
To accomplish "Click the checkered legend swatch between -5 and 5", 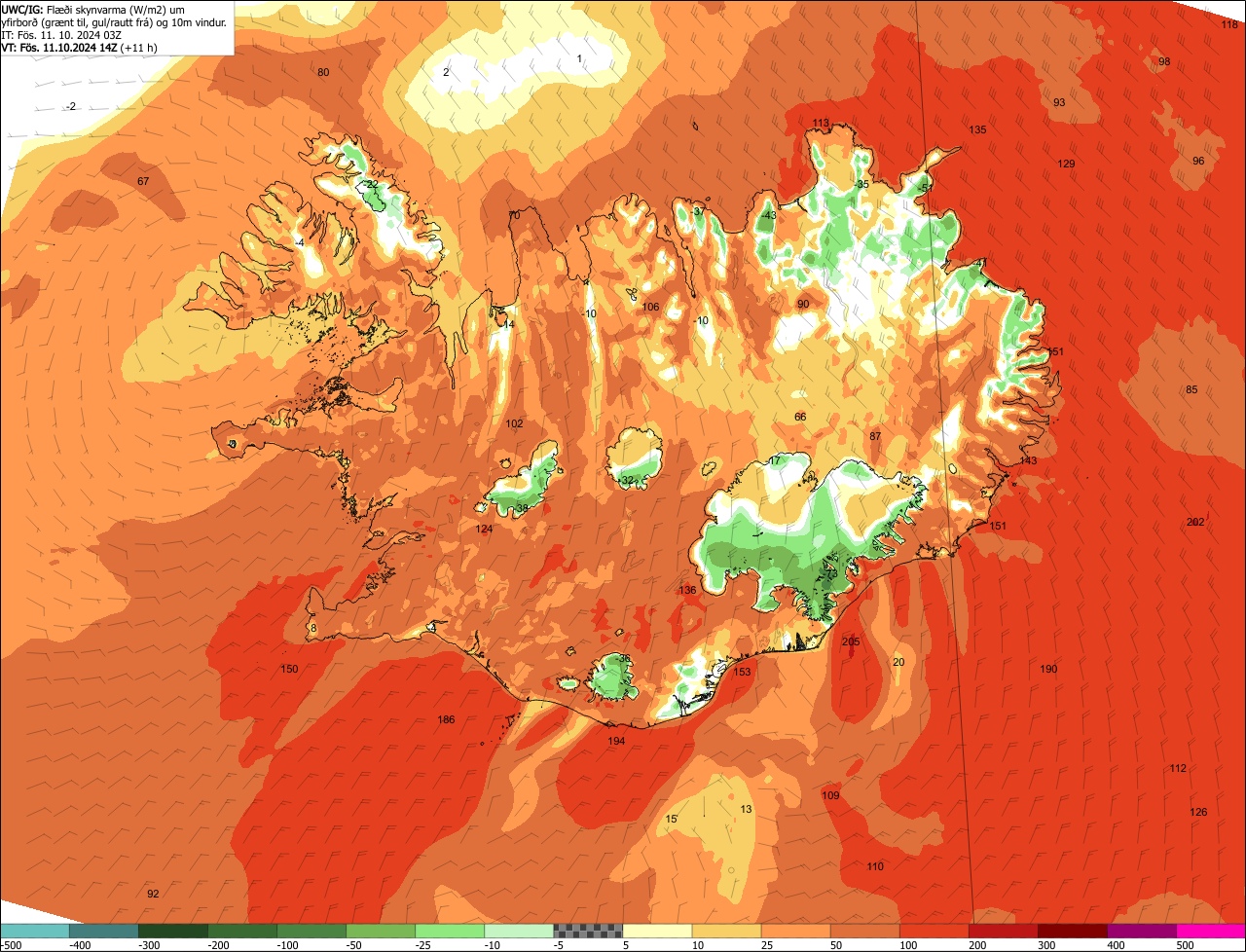I will [x=588, y=931].
